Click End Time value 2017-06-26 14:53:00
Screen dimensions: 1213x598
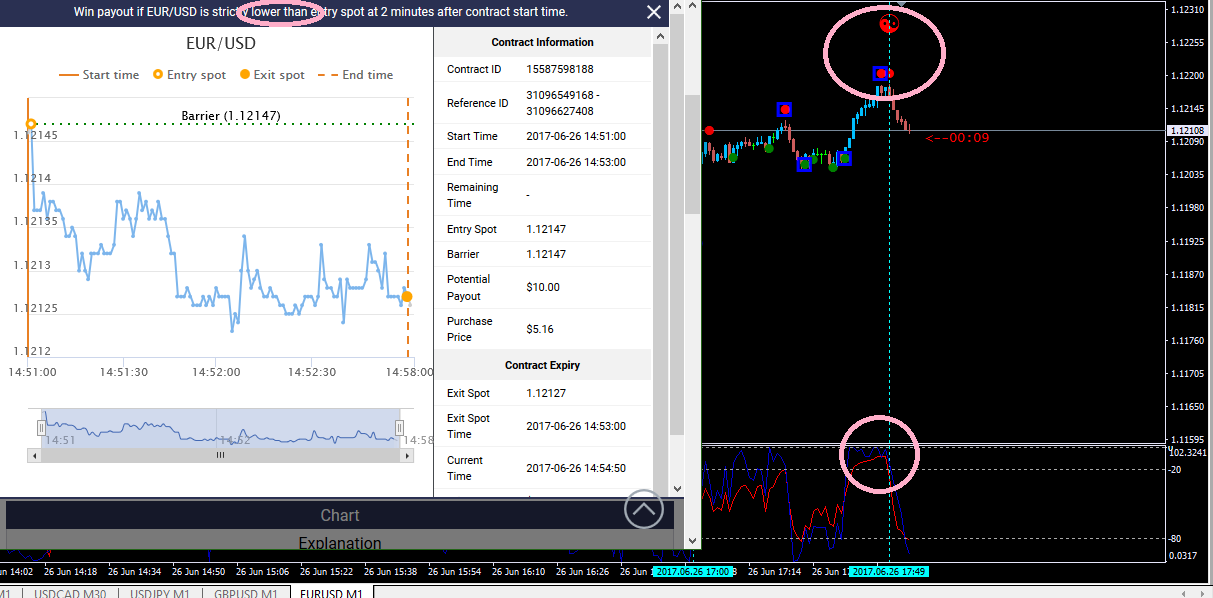tap(576, 162)
